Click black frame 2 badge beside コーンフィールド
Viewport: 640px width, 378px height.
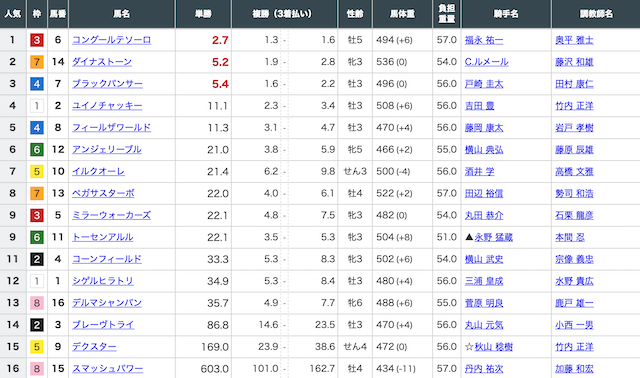click(37, 259)
